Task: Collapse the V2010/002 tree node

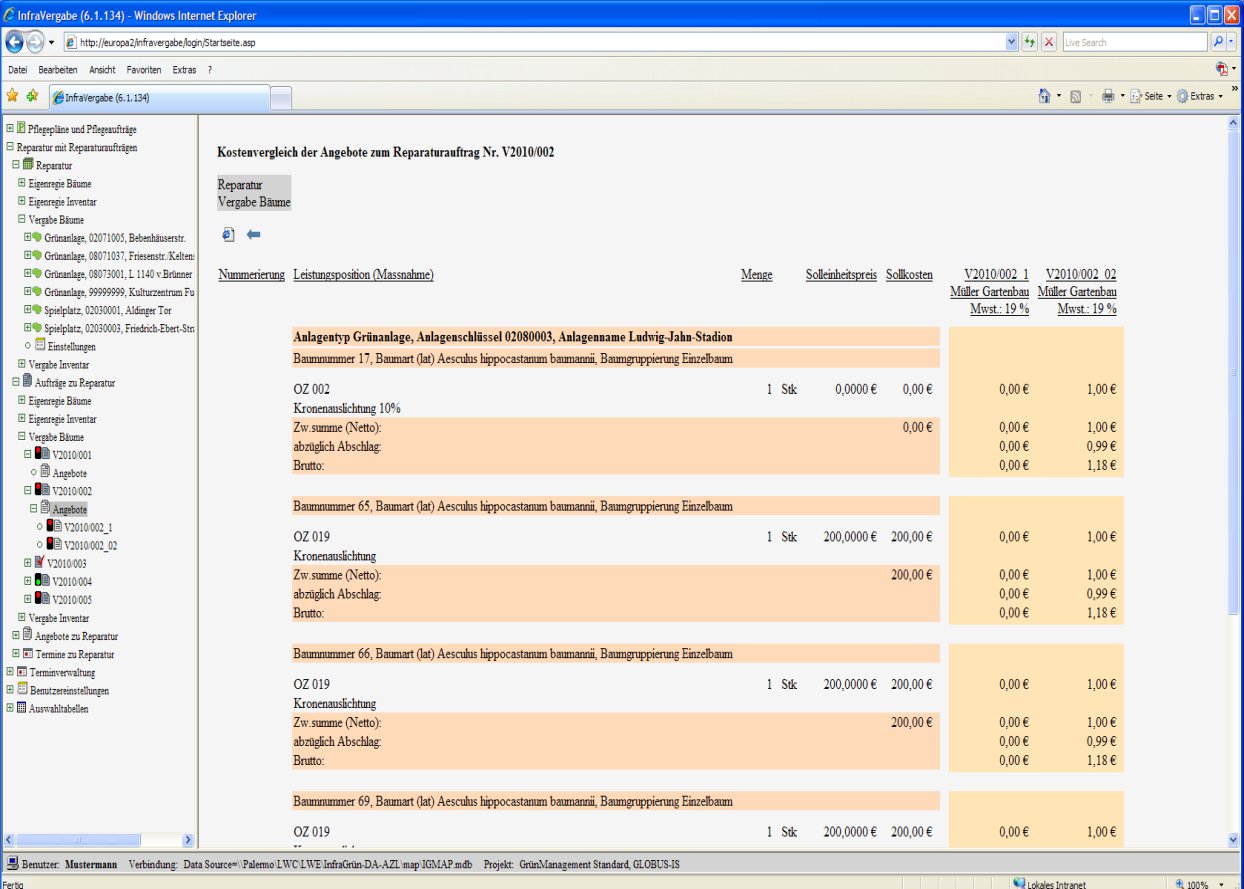Action: tap(28, 491)
